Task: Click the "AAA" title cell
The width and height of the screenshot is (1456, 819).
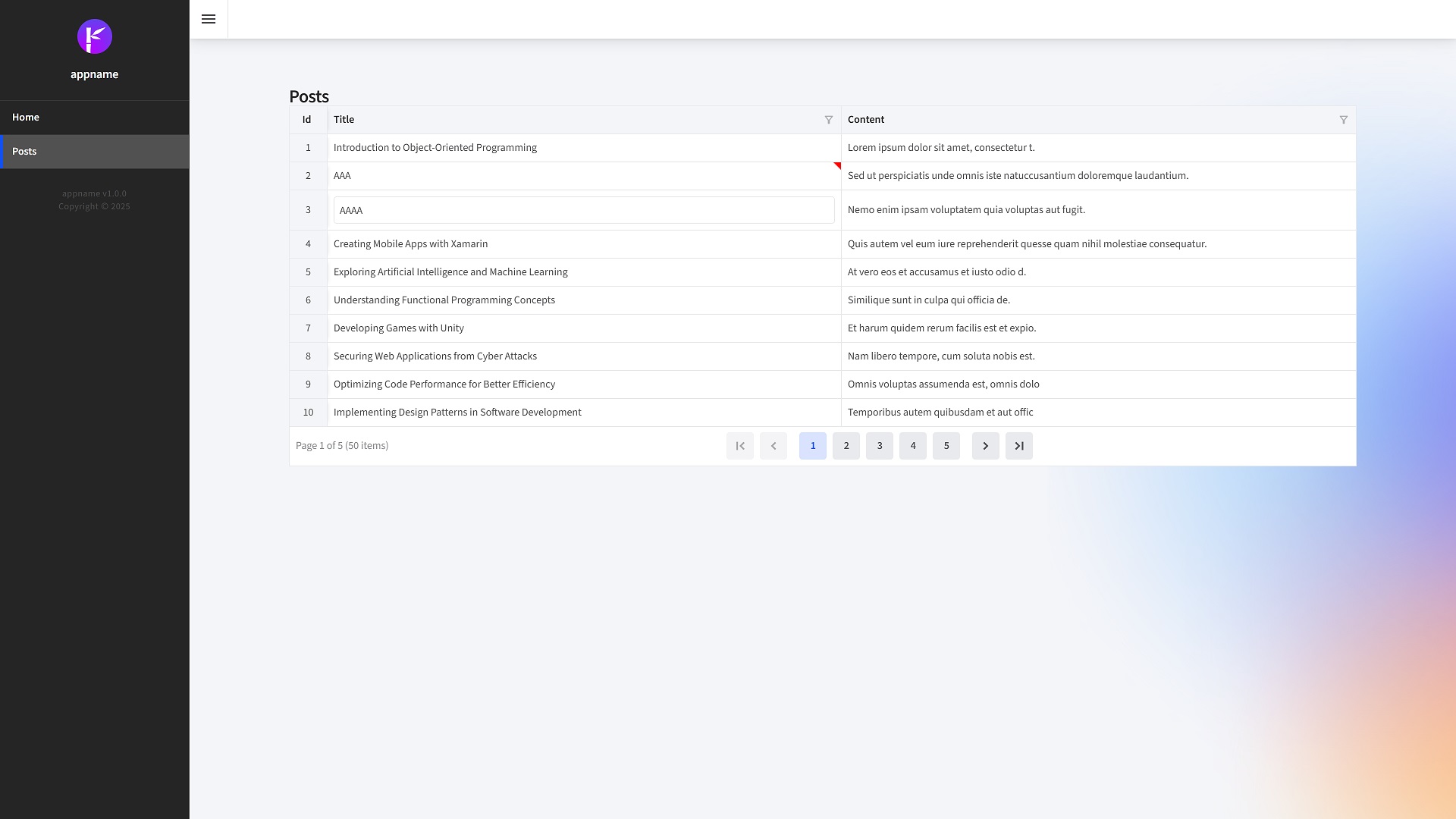Action: point(584,176)
